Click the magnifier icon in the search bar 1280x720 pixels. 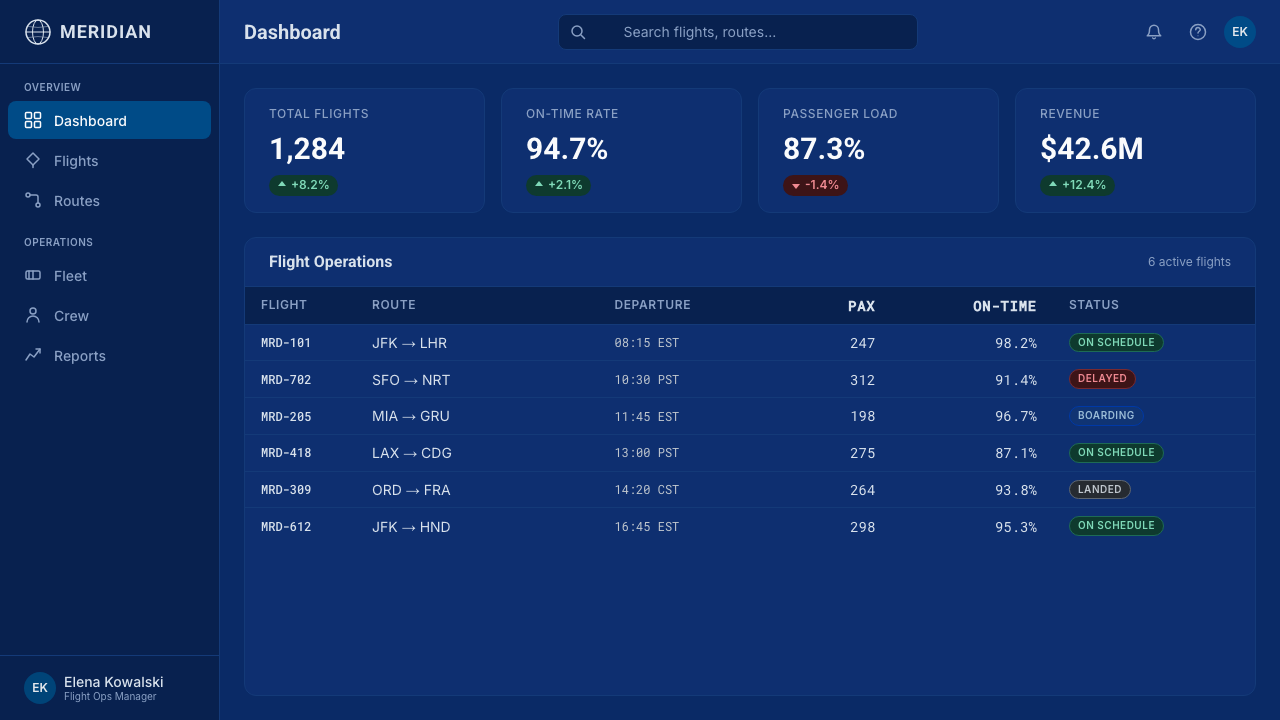tap(578, 32)
